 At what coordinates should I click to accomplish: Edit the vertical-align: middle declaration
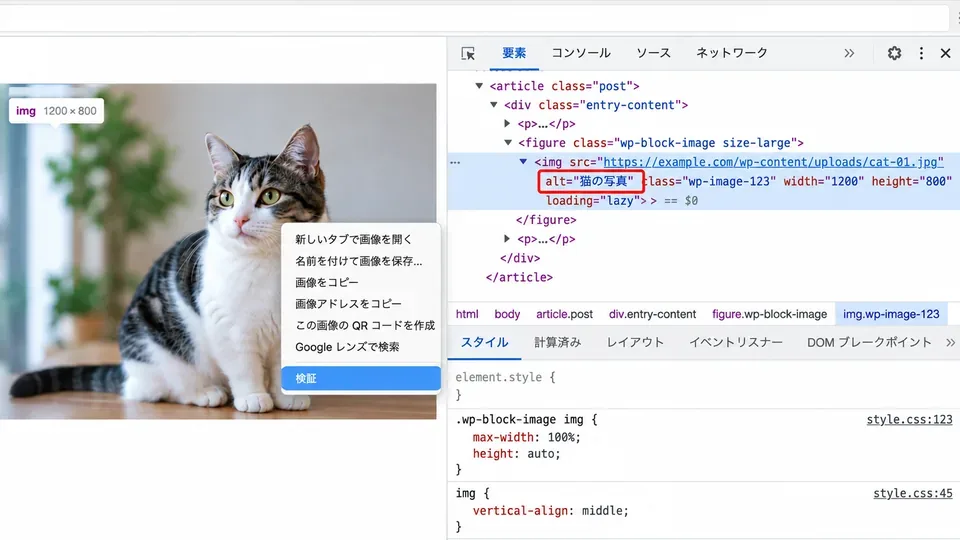tap(550, 511)
